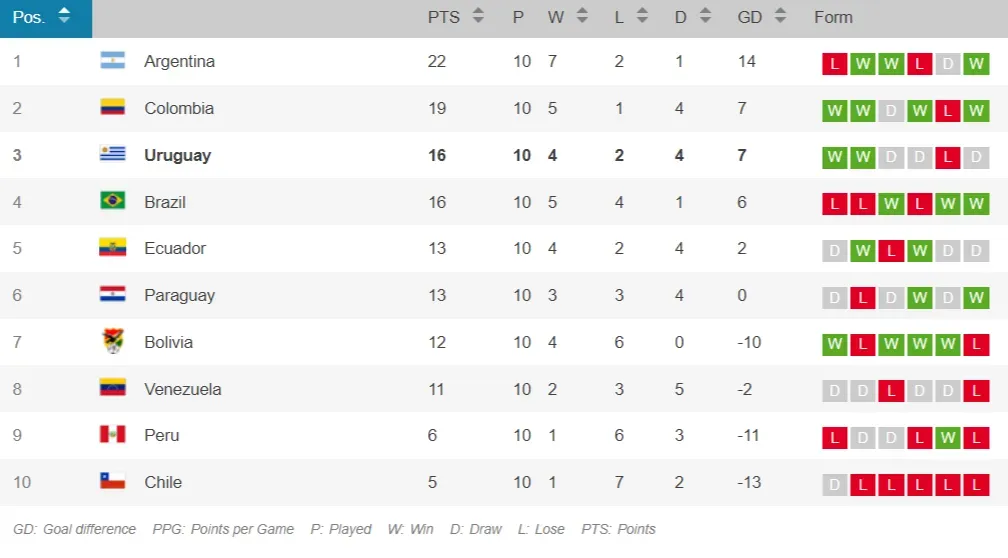This screenshot has width=1008, height=558.
Task: Sort by W column arrows
Action: [x=582, y=15]
